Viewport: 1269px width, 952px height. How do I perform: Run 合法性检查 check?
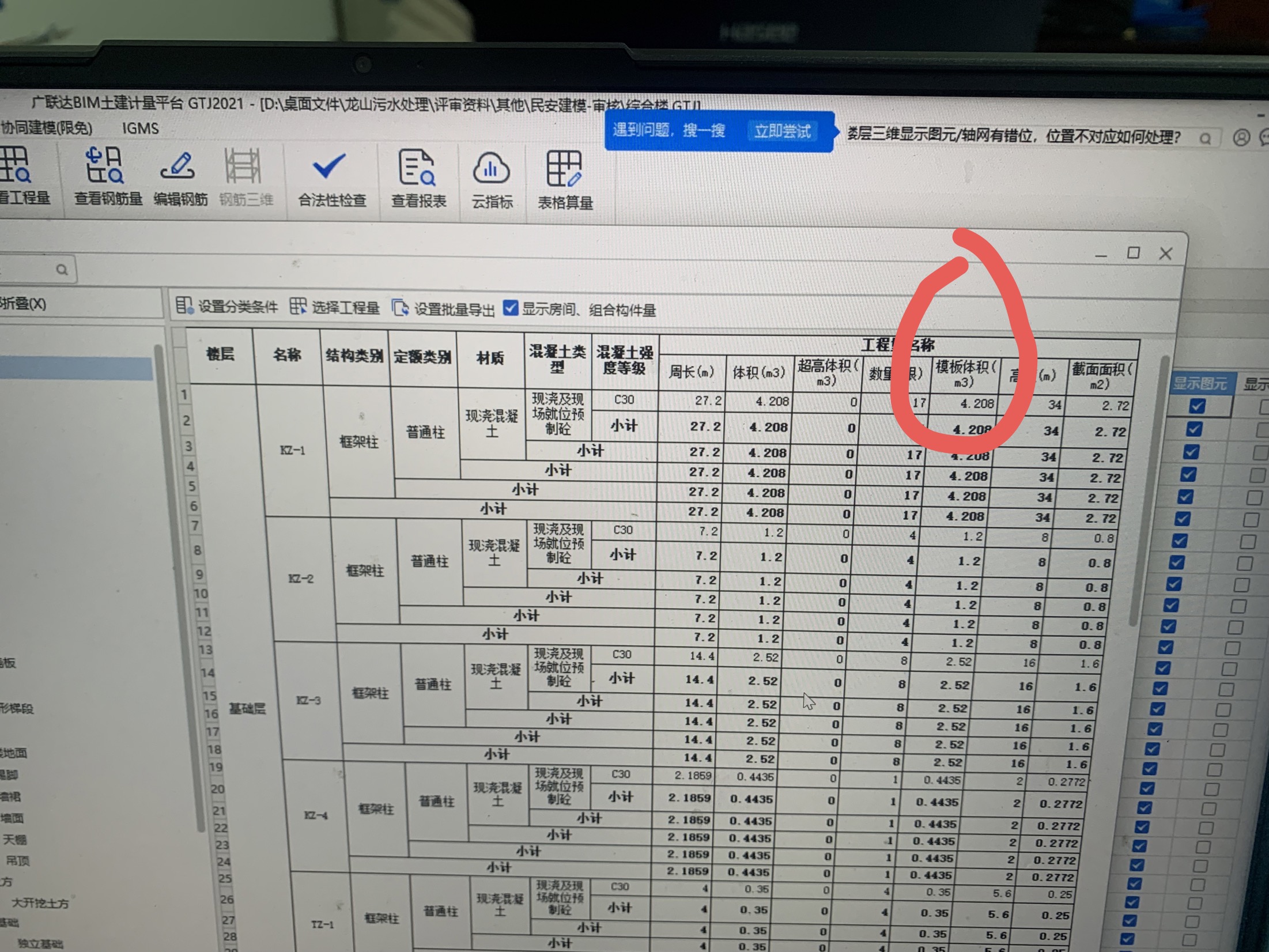coord(332,179)
